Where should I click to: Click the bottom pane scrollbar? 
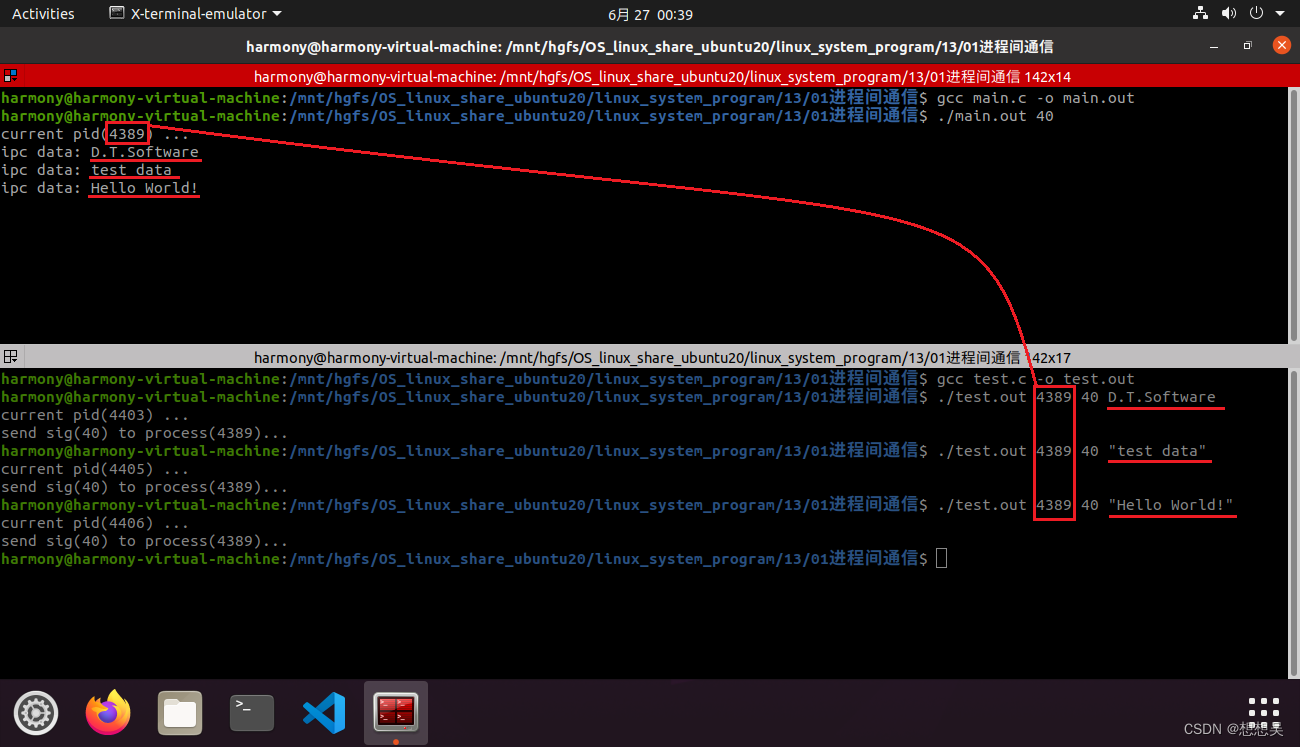1294,522
